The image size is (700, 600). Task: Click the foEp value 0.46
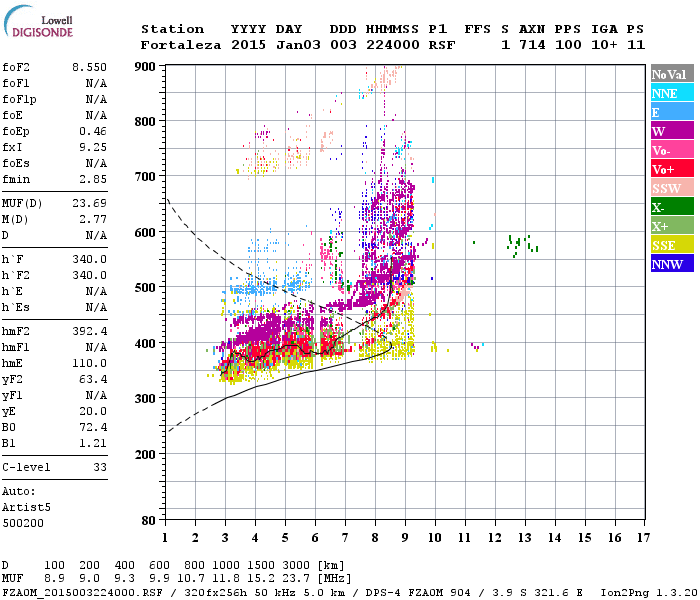[x=93, y=131]
